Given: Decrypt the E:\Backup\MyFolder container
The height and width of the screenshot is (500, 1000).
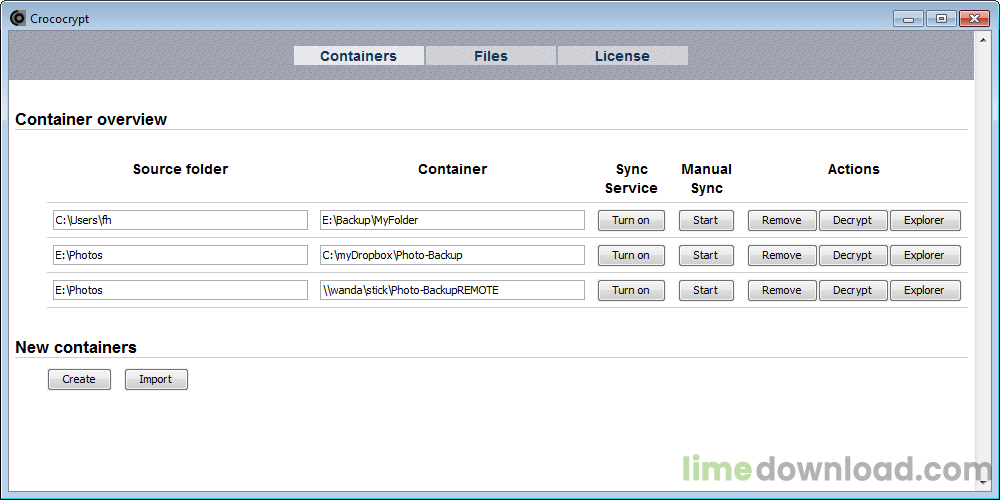Looking at the screenshot, I should [x=853, y=220].
